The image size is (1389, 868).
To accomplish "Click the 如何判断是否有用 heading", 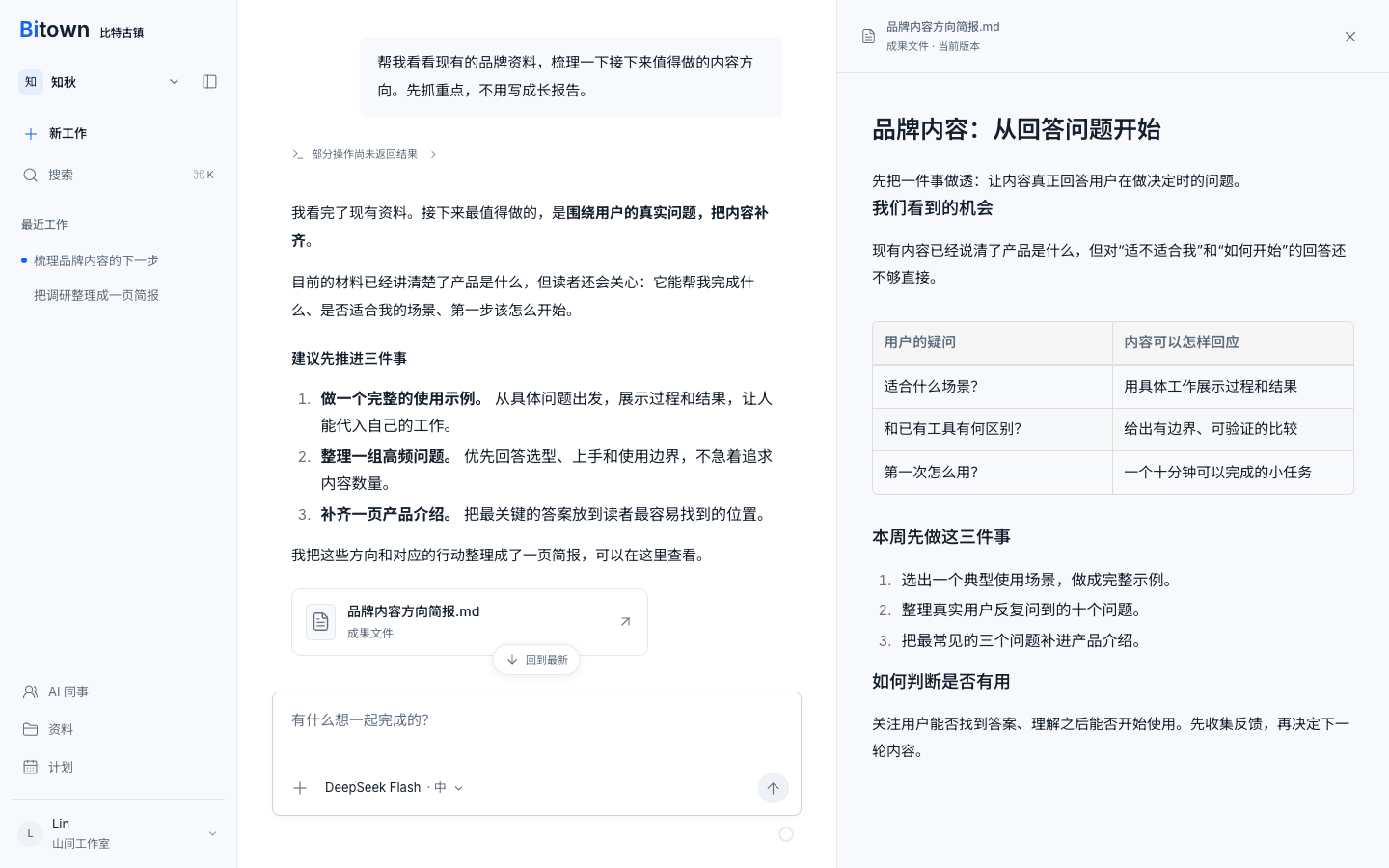I will [941, 682].
